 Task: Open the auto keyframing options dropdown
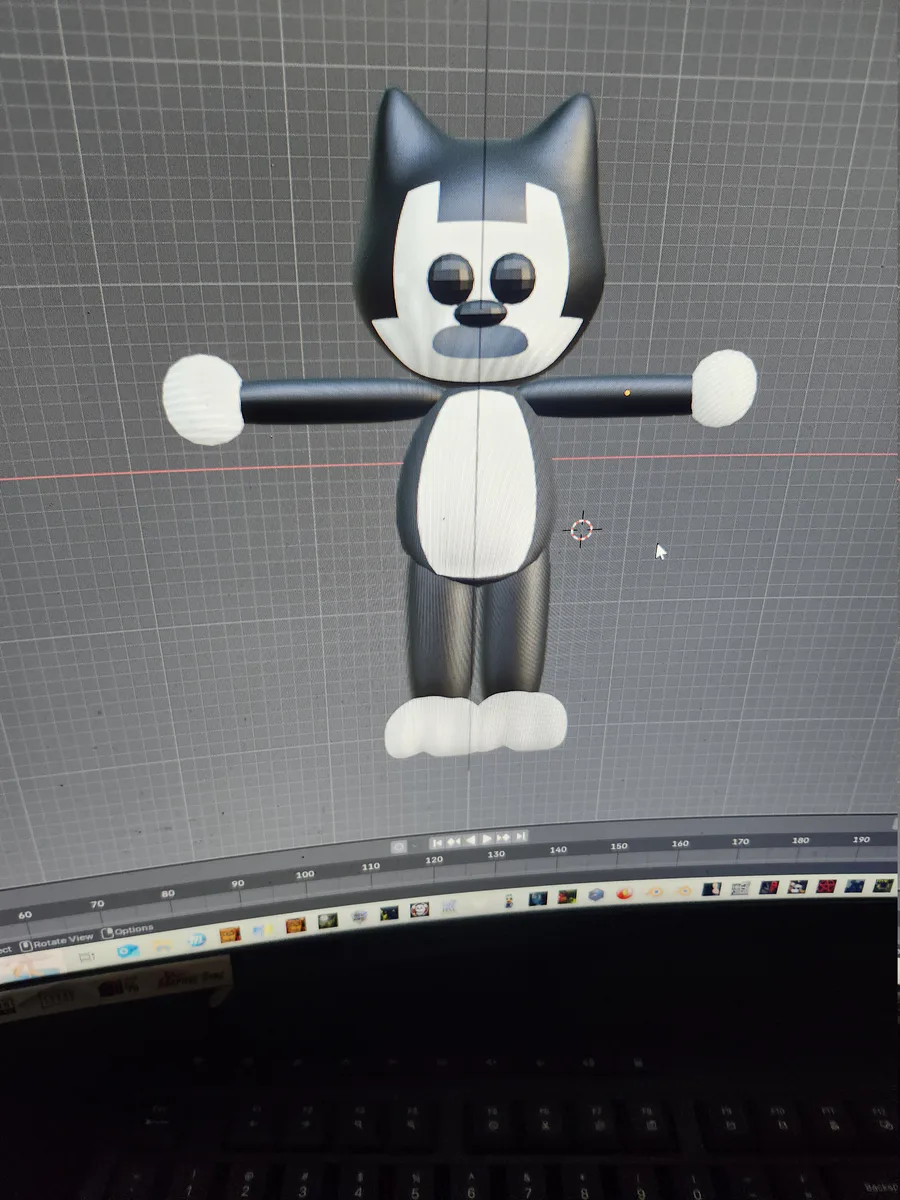click(x=414, y=845)
